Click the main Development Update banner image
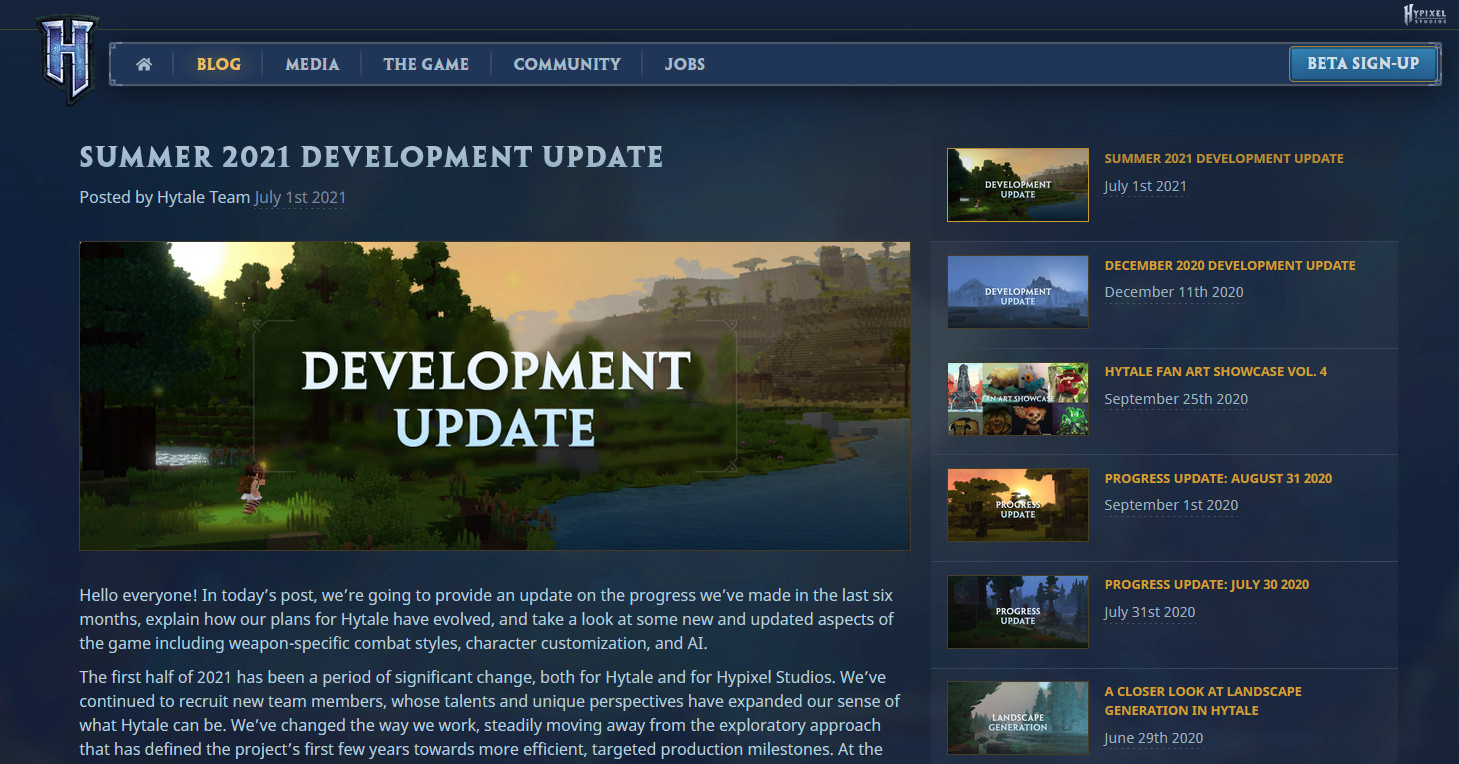Screen dimensions: 1459x764 495,396
